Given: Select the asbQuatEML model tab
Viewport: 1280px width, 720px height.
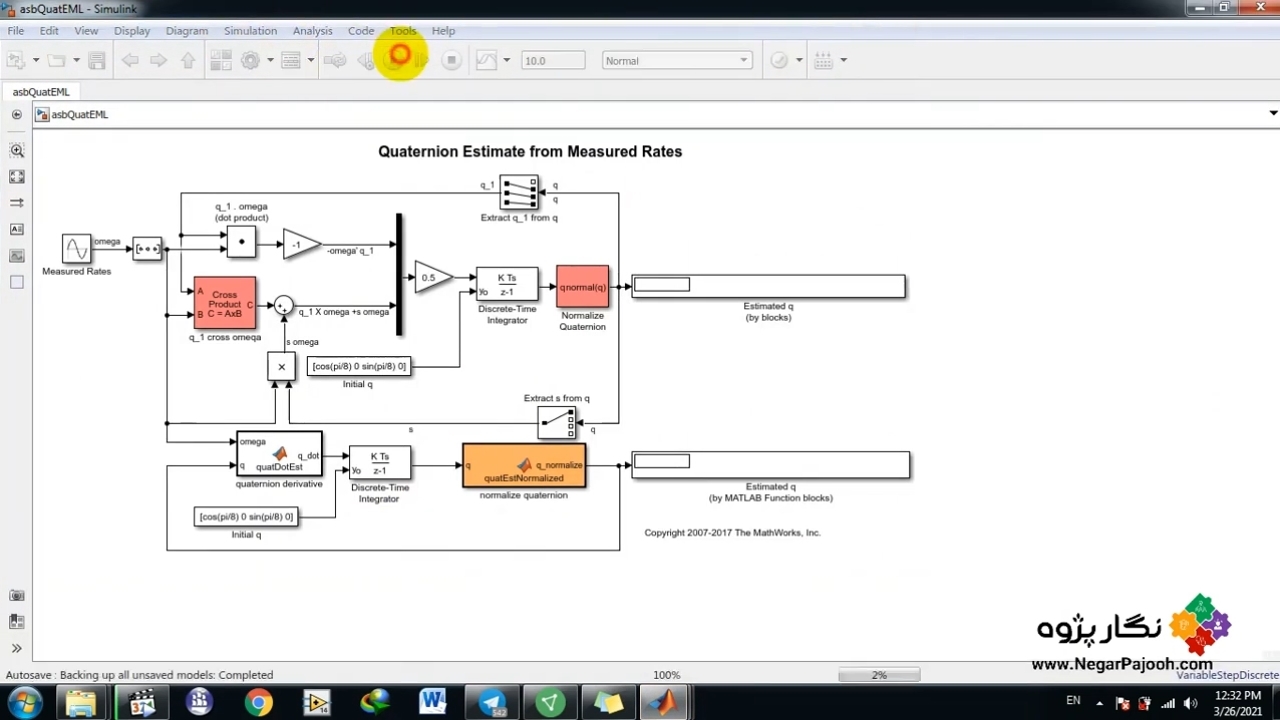Looking at the screenshot, I should [x=41, y=92].
